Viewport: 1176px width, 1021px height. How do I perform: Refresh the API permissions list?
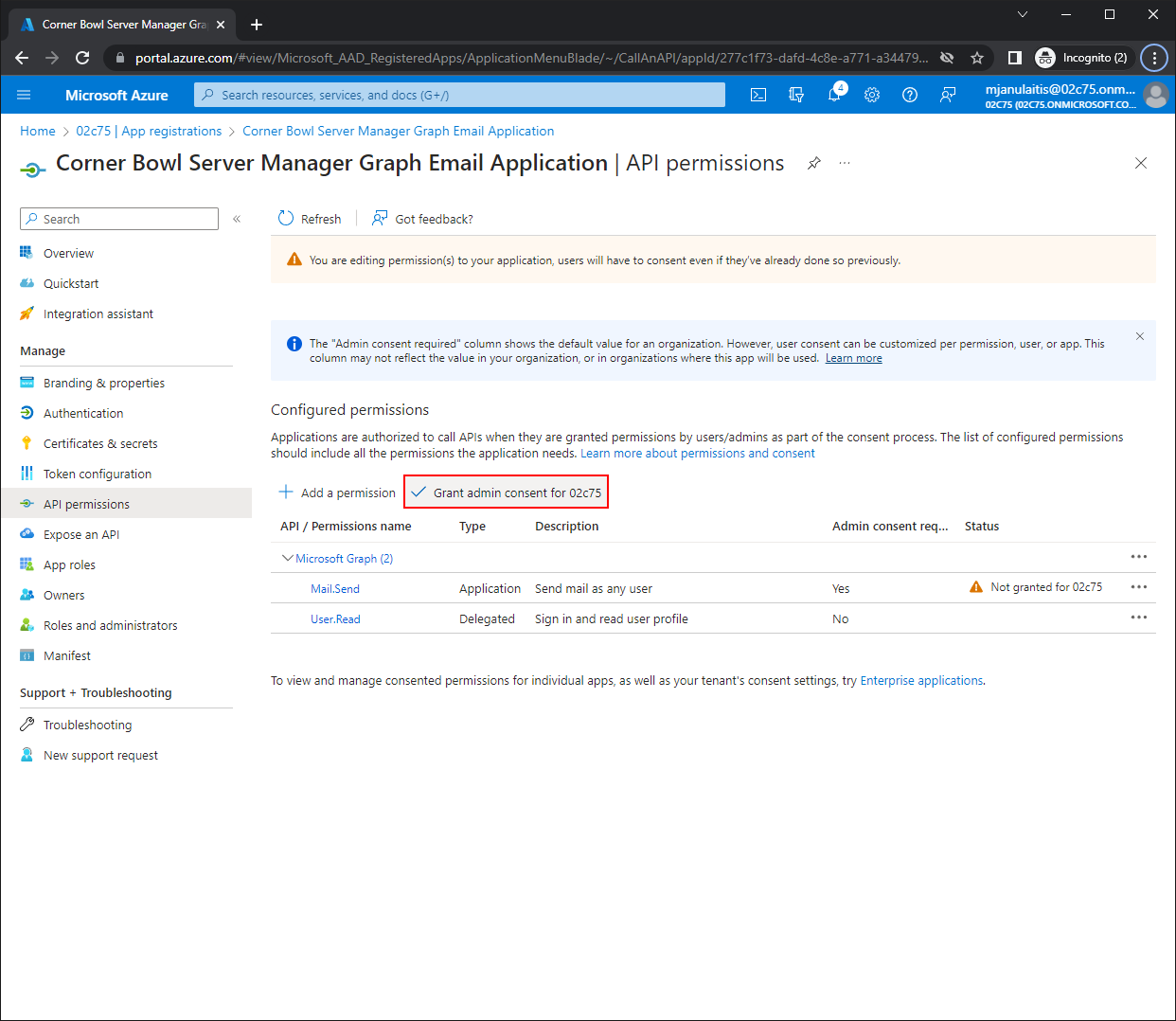[310, 219]
